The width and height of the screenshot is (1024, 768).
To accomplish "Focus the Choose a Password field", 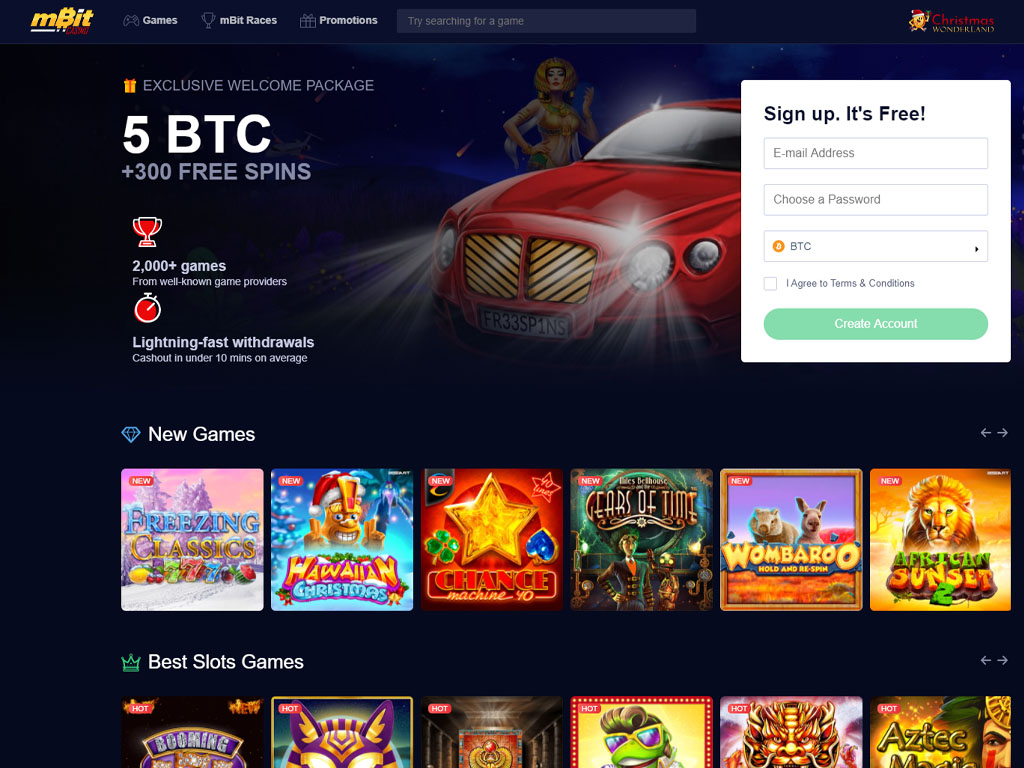I will [x=876, y=199].
